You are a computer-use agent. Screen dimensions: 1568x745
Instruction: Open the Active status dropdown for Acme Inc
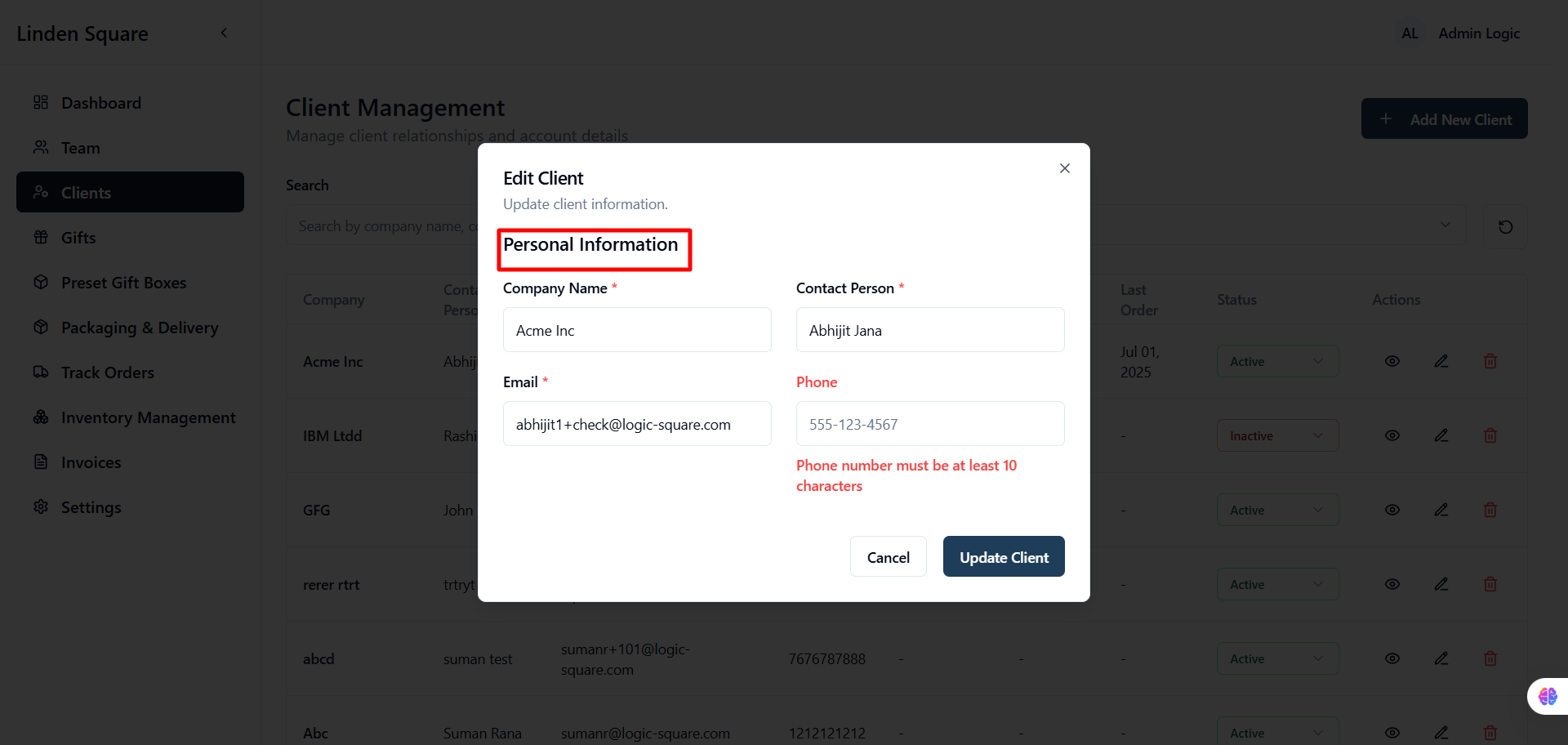[x=1277, y=361]
